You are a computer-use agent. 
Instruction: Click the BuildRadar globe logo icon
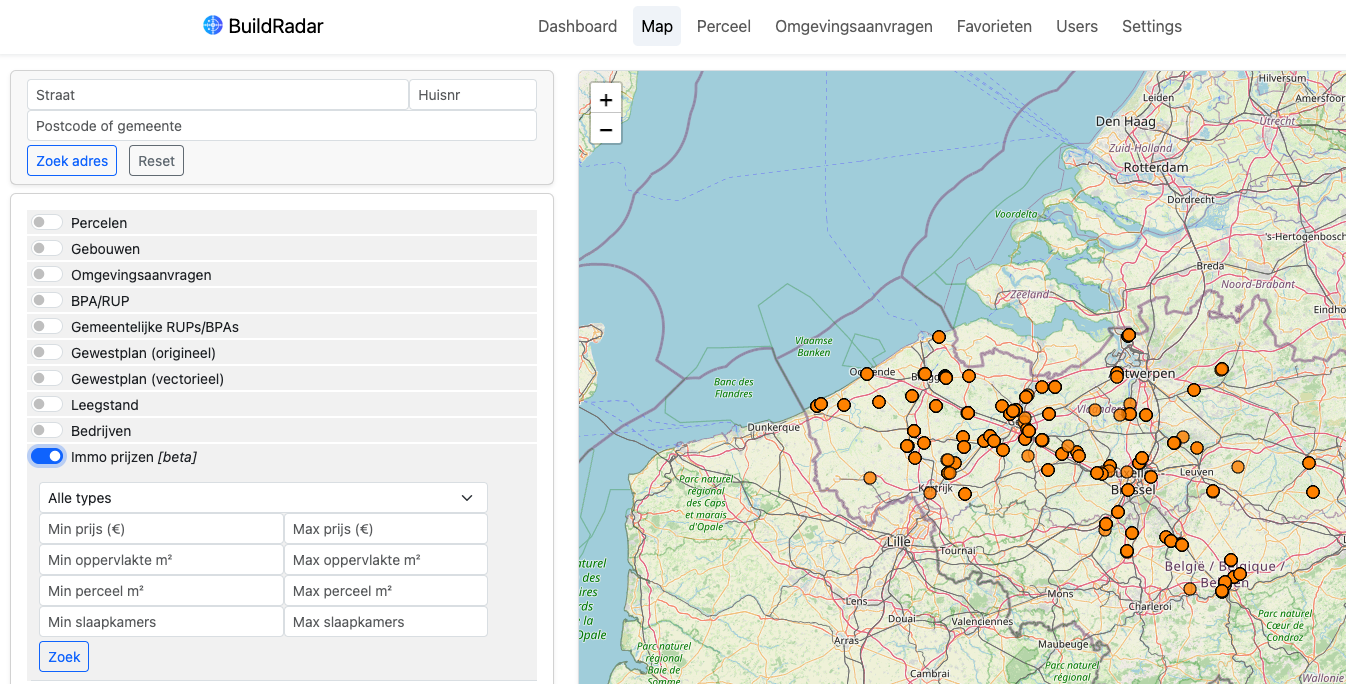tap(212, 26)
